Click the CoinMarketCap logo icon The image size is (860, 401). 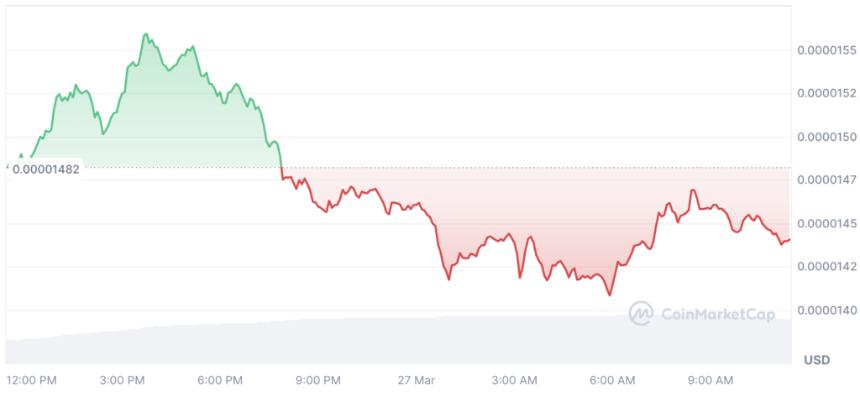click(641, 313)
